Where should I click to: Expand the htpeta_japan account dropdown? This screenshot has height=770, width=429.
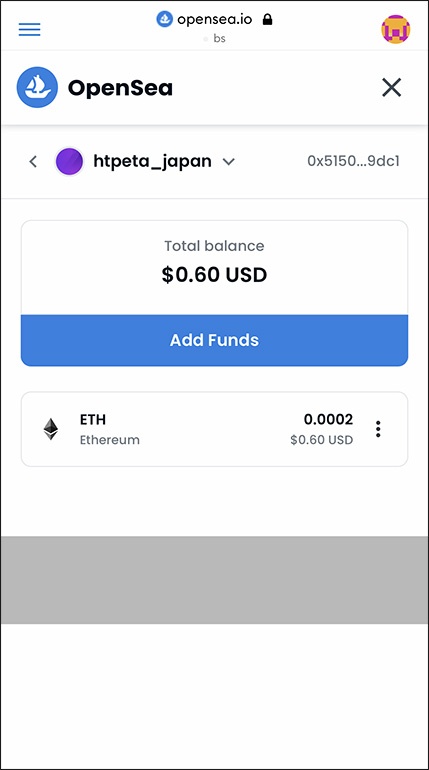[x=229, y=162]
